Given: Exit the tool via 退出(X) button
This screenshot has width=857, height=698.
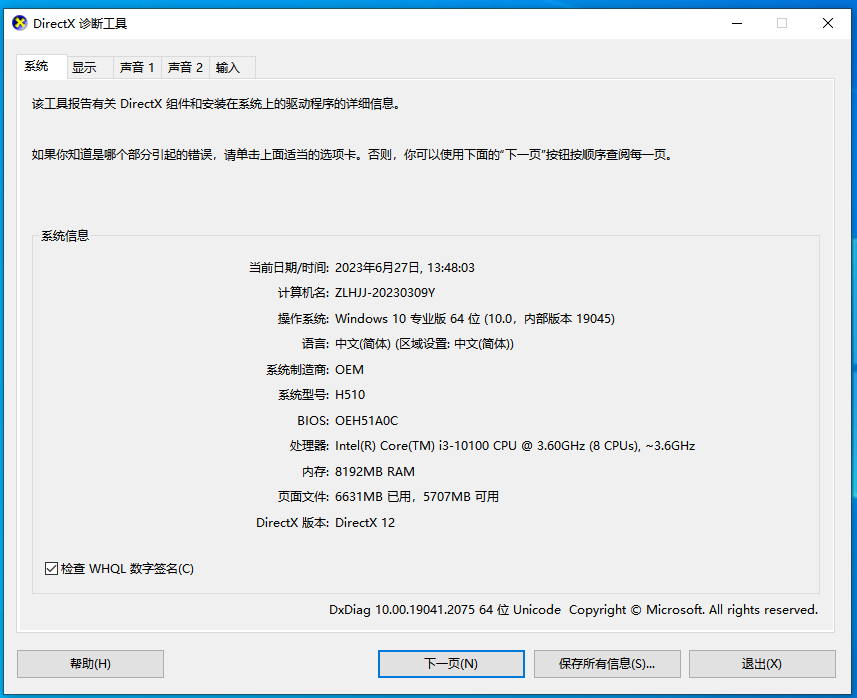Looking at the screenshot, I should pos(763,663).
